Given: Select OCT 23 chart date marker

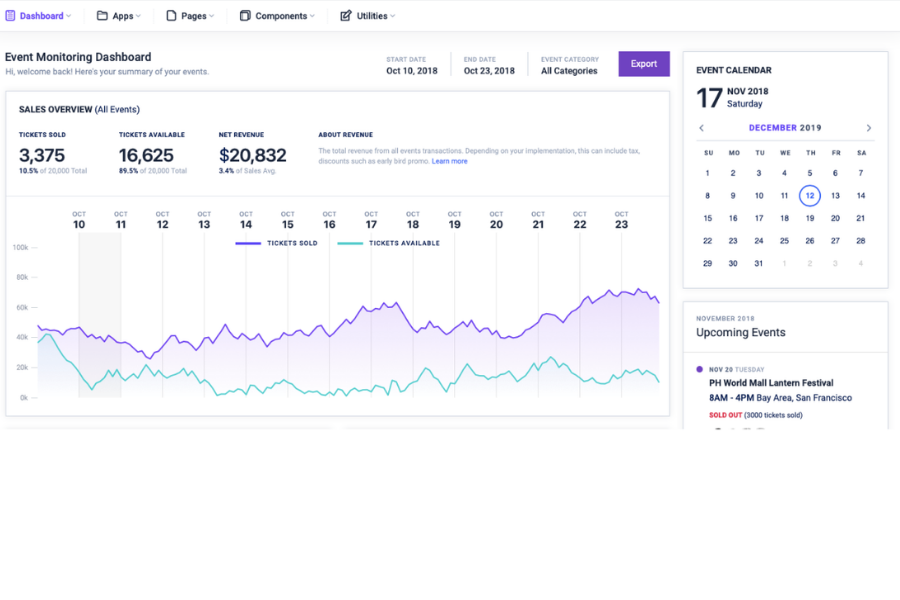Looking at the screenshot, I should click(622, 220).
